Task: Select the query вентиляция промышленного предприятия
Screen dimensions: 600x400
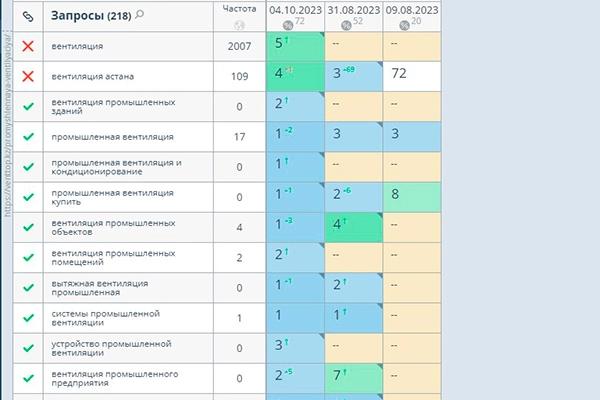Action: pyautogui.click(x=115, y=379)
